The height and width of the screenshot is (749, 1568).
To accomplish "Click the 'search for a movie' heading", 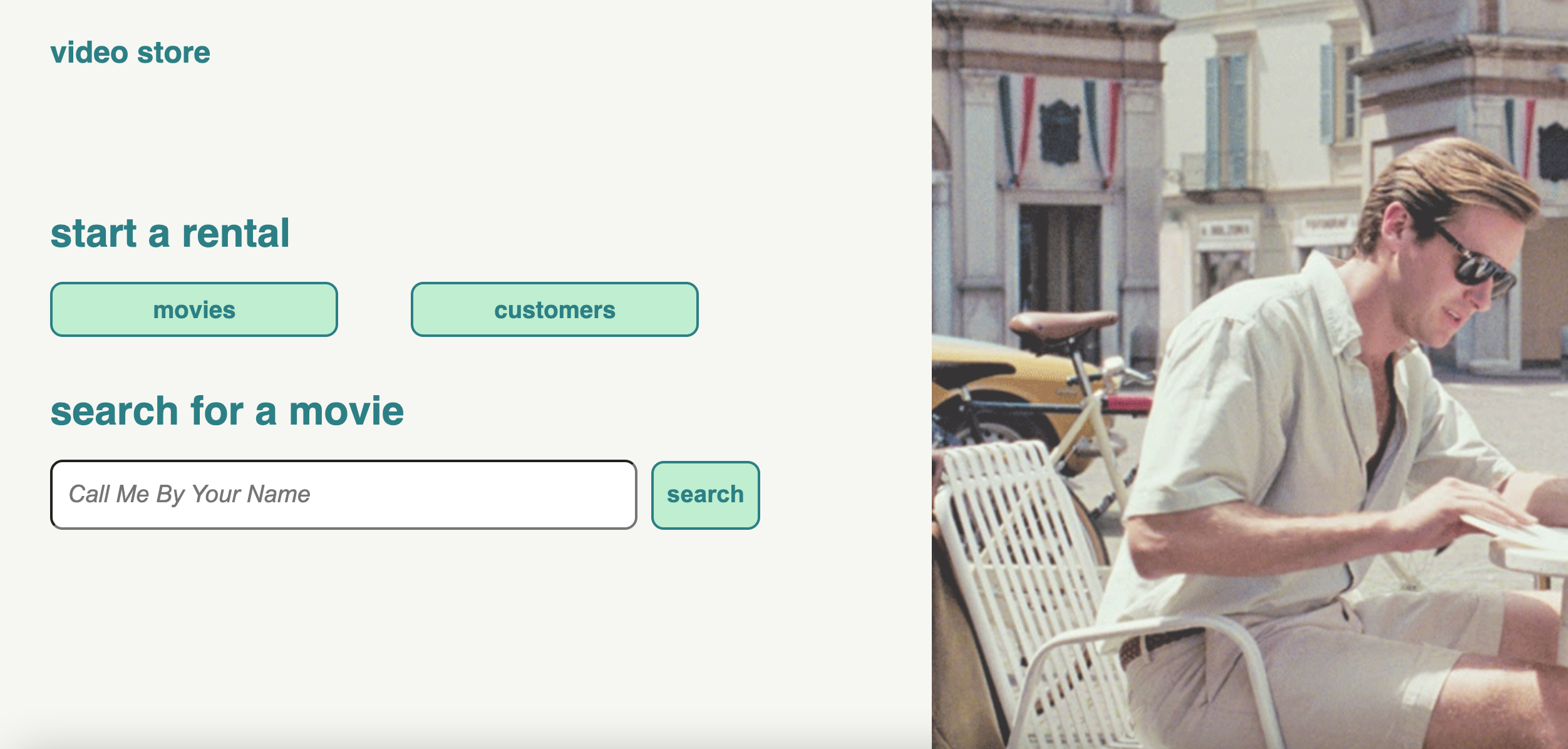I will [227, 411].
